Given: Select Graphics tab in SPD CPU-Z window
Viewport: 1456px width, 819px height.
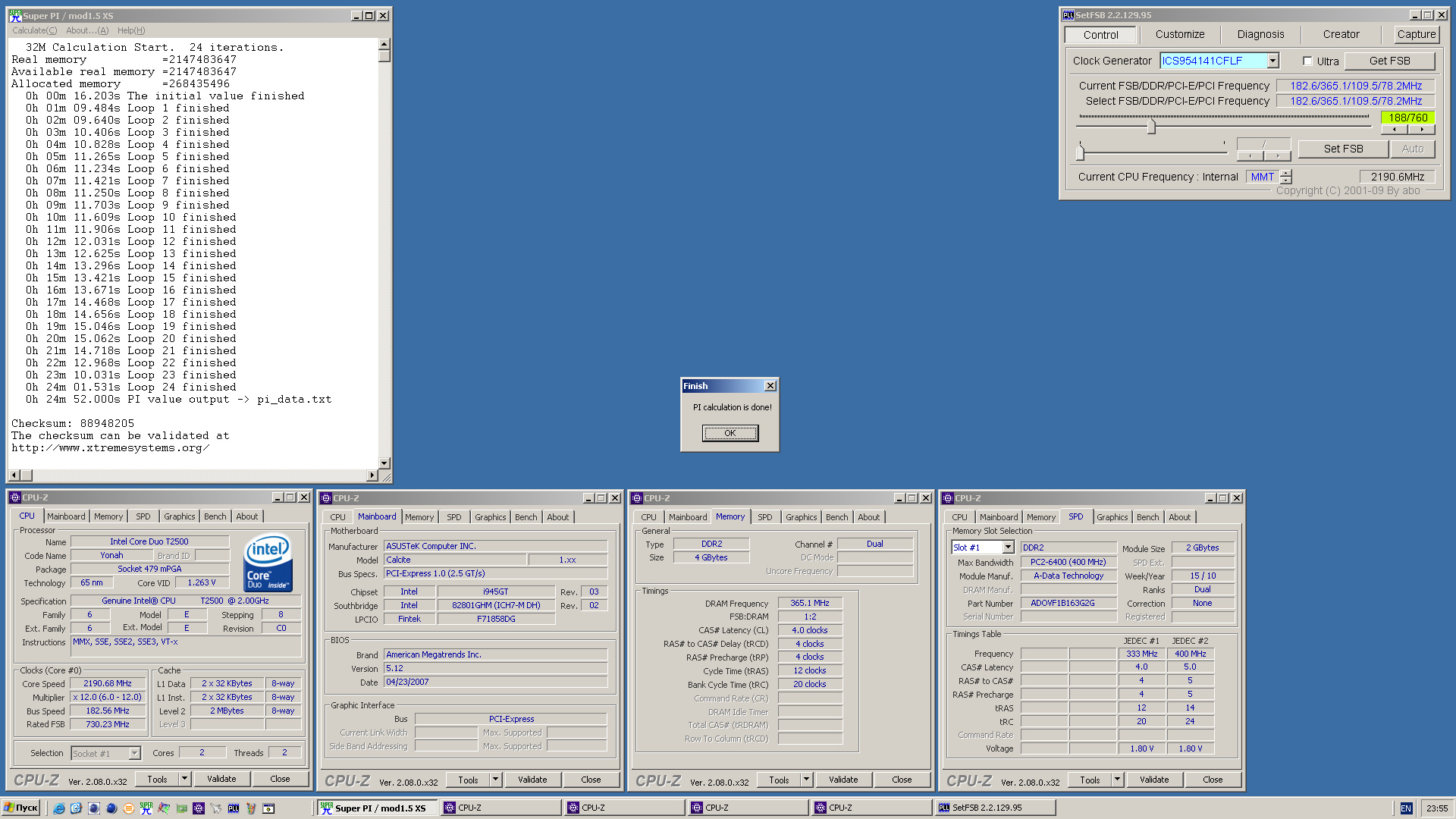Looking at the screenshot, I should point(1112,517).
